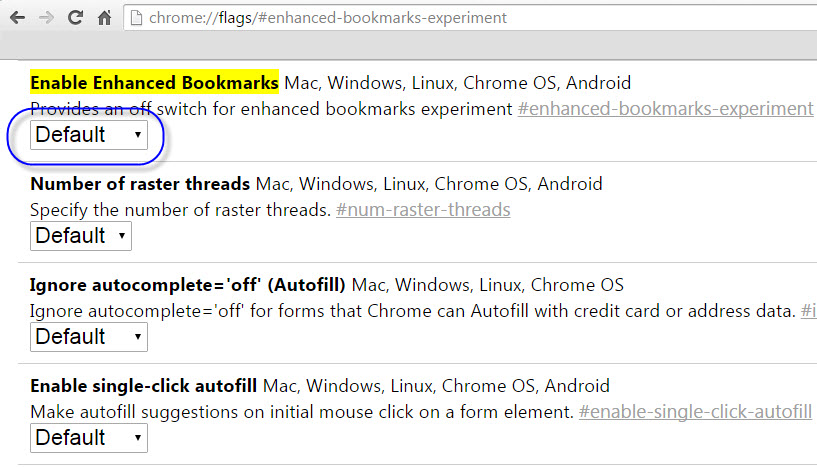
Task: Expand the Ignore autocomplete='off' dropdown
Action: tap(89, 337)
